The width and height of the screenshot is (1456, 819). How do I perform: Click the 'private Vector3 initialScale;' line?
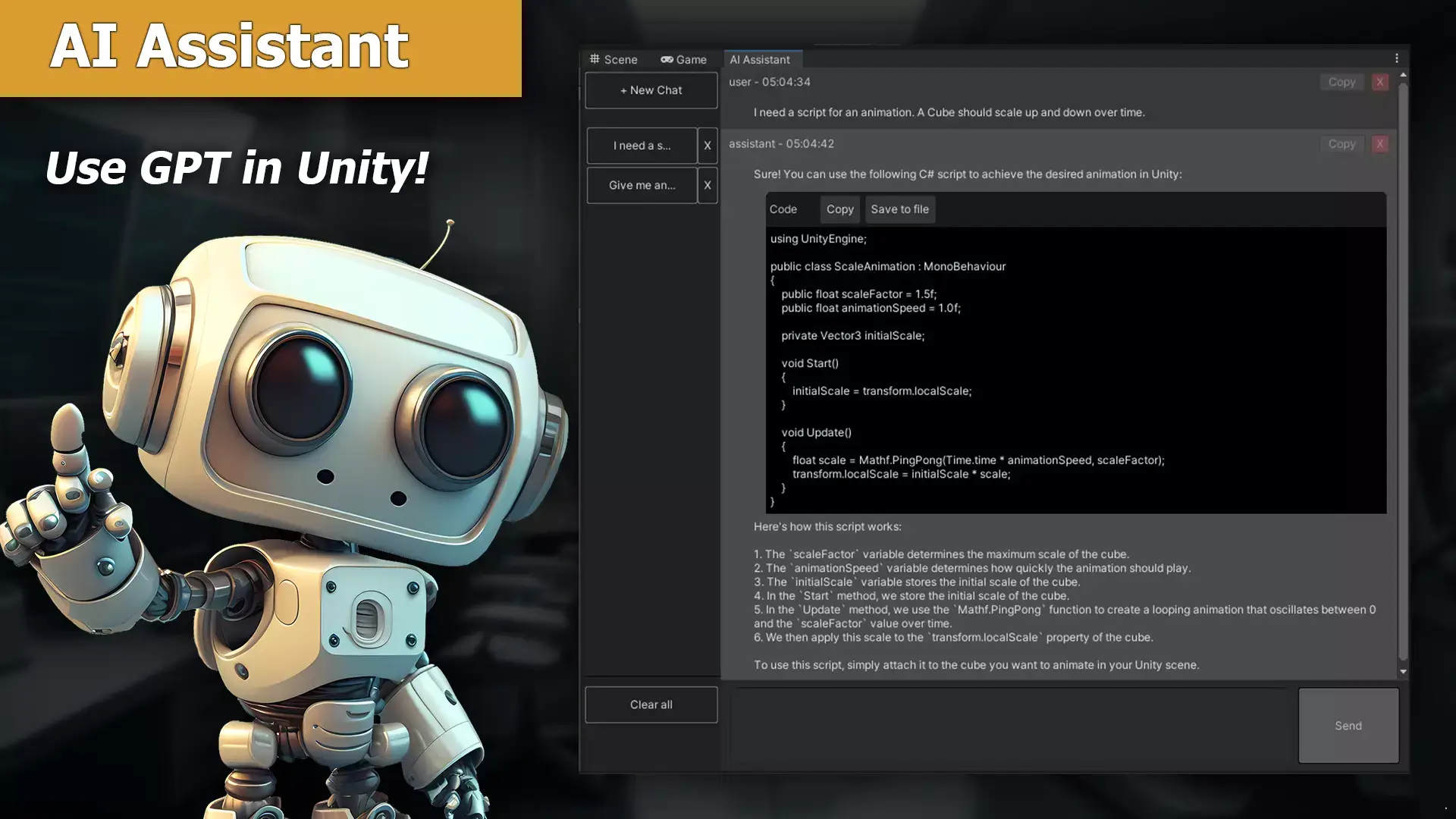[853, 336]
